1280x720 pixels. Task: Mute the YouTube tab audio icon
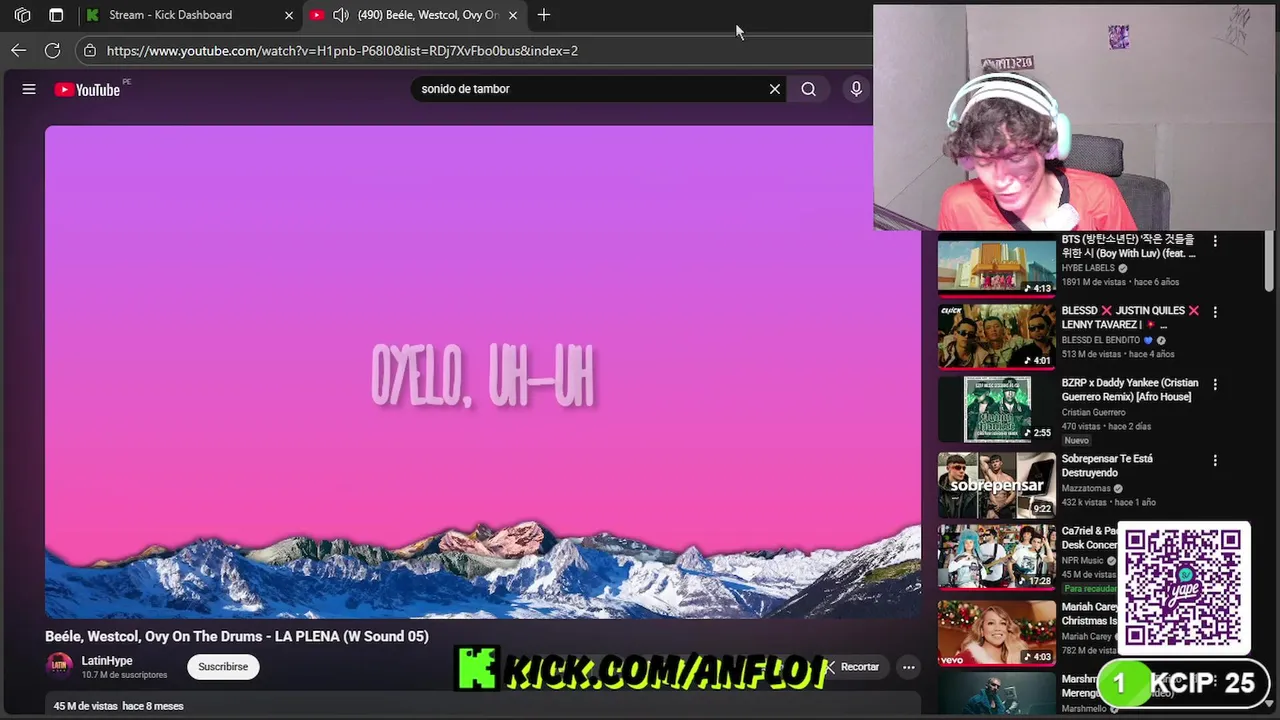pos(340,15)
